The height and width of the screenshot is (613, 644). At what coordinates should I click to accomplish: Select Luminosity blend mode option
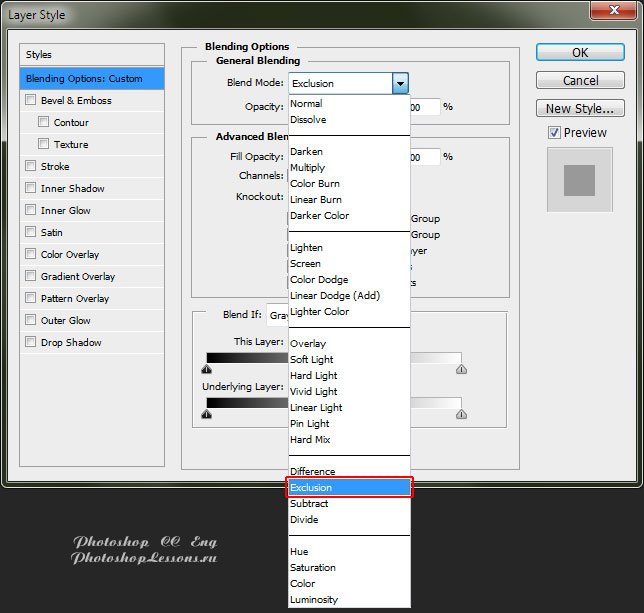pyautogui.click(x=314, y=600)
